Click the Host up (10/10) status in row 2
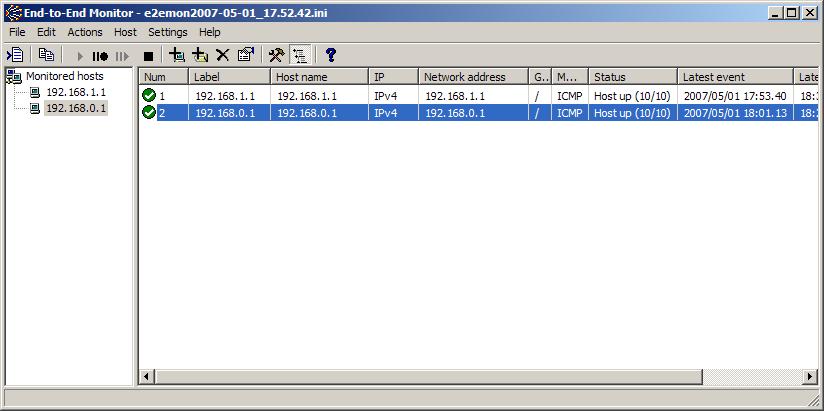Screen dimensions: 824x411 coord(632,113)
